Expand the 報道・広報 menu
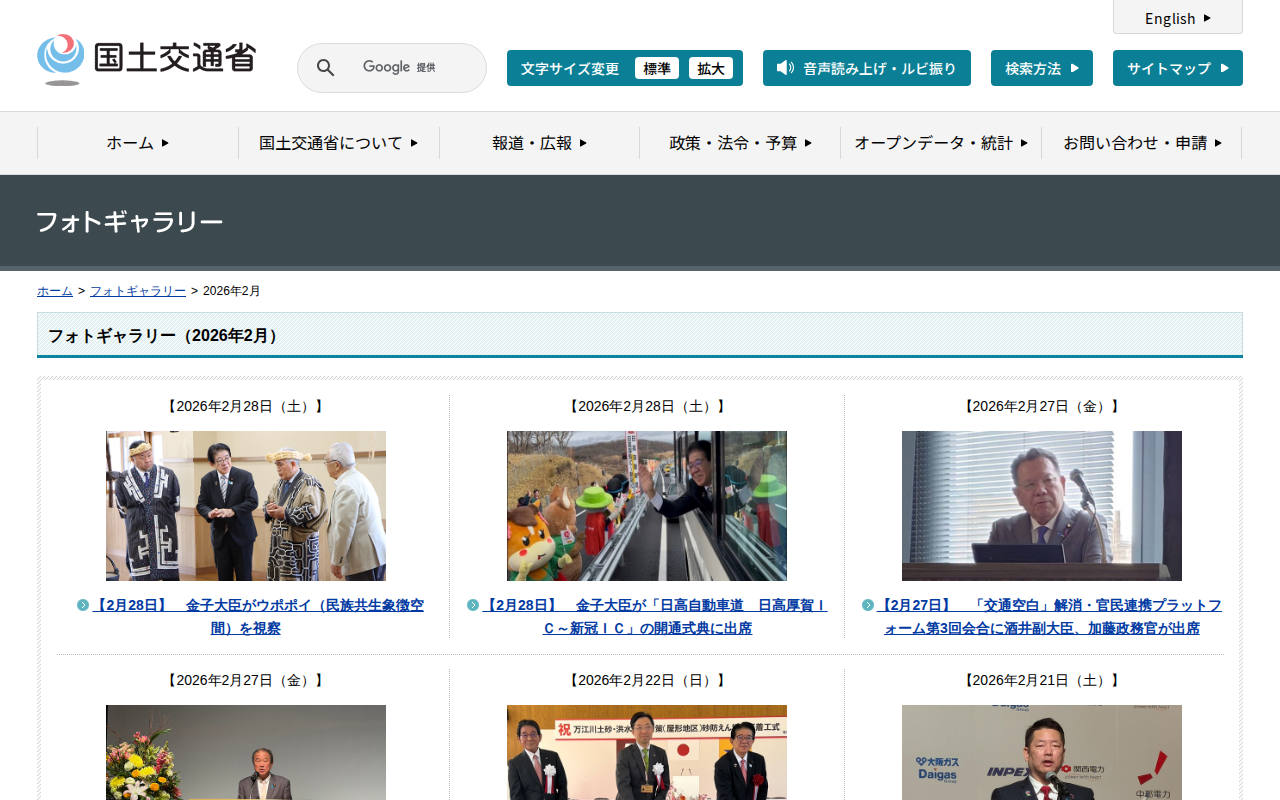The image size is (1280, 800). point(539,143)
